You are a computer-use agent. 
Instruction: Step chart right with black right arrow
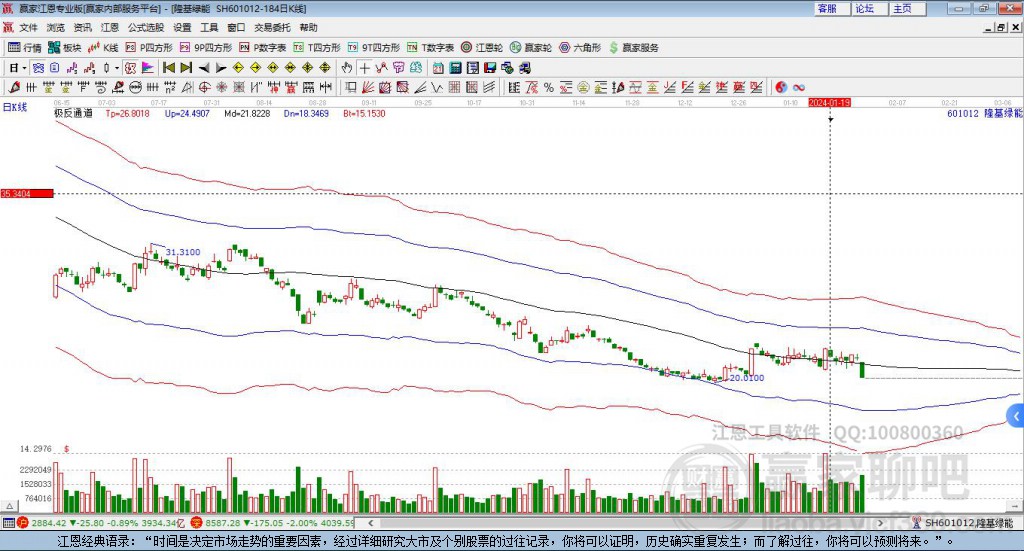(x=221, y=68)
